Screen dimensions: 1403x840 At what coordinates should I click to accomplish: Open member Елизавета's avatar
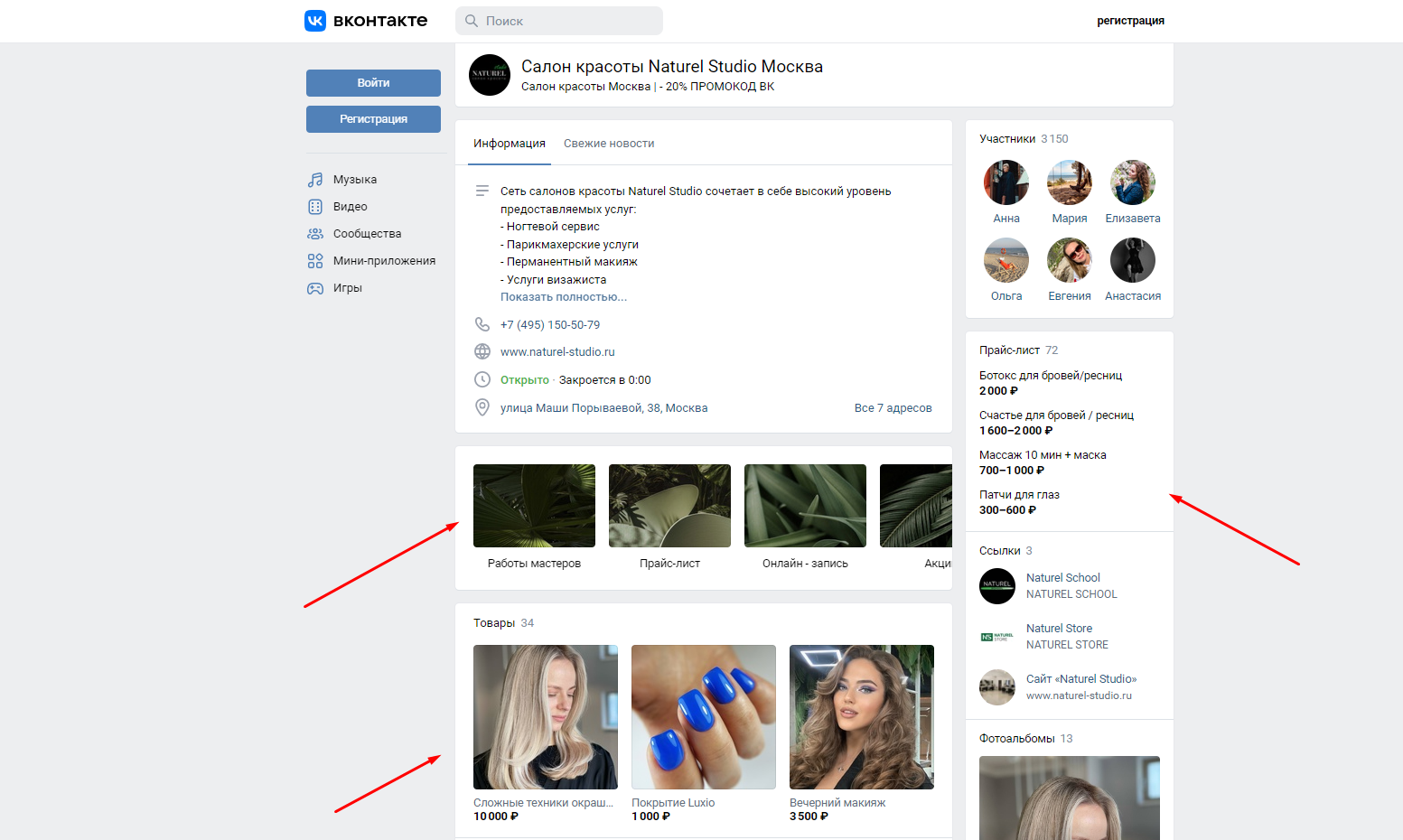tap(1133, 182)
